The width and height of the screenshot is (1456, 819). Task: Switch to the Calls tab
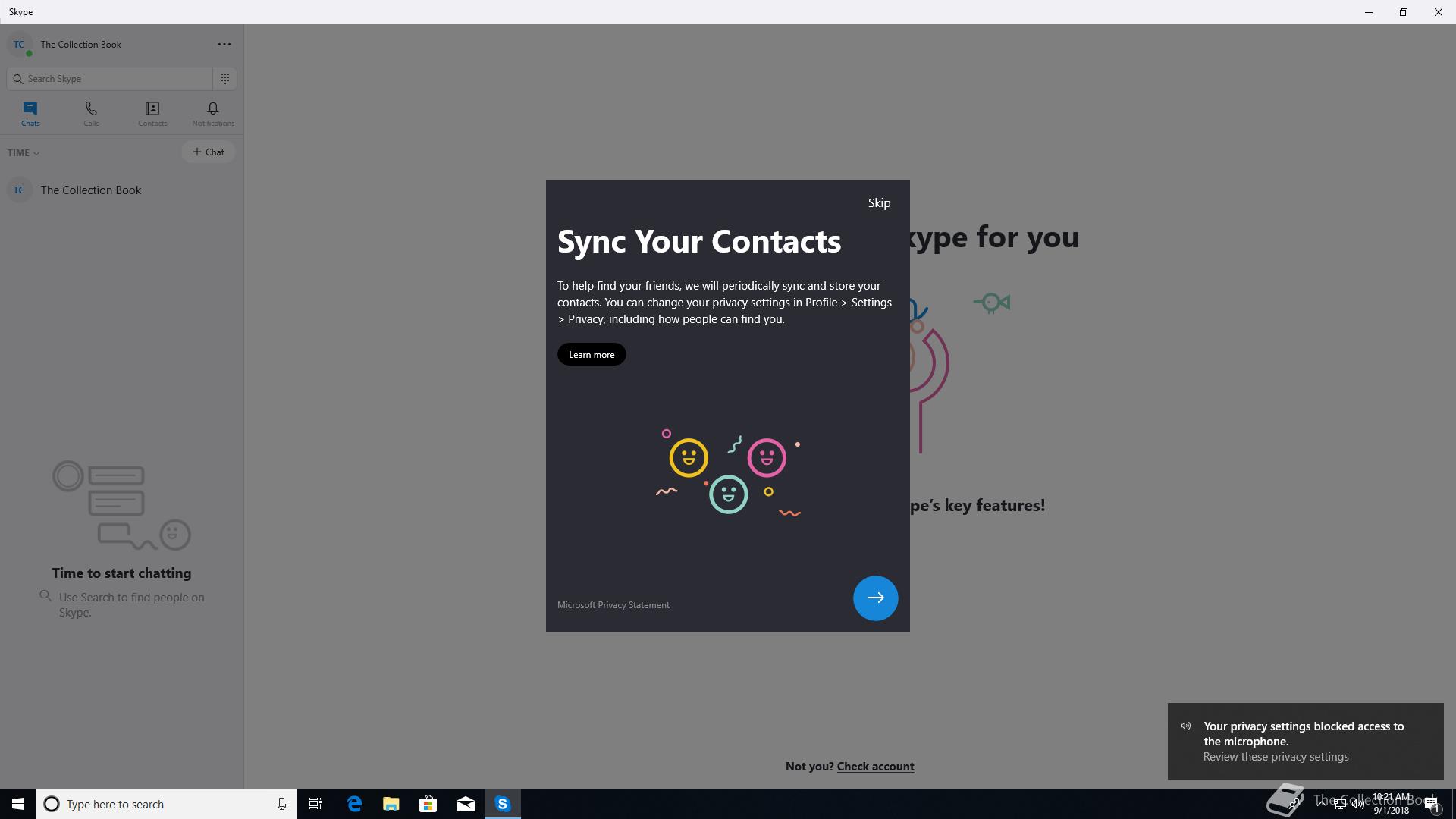tap(91, 114)
